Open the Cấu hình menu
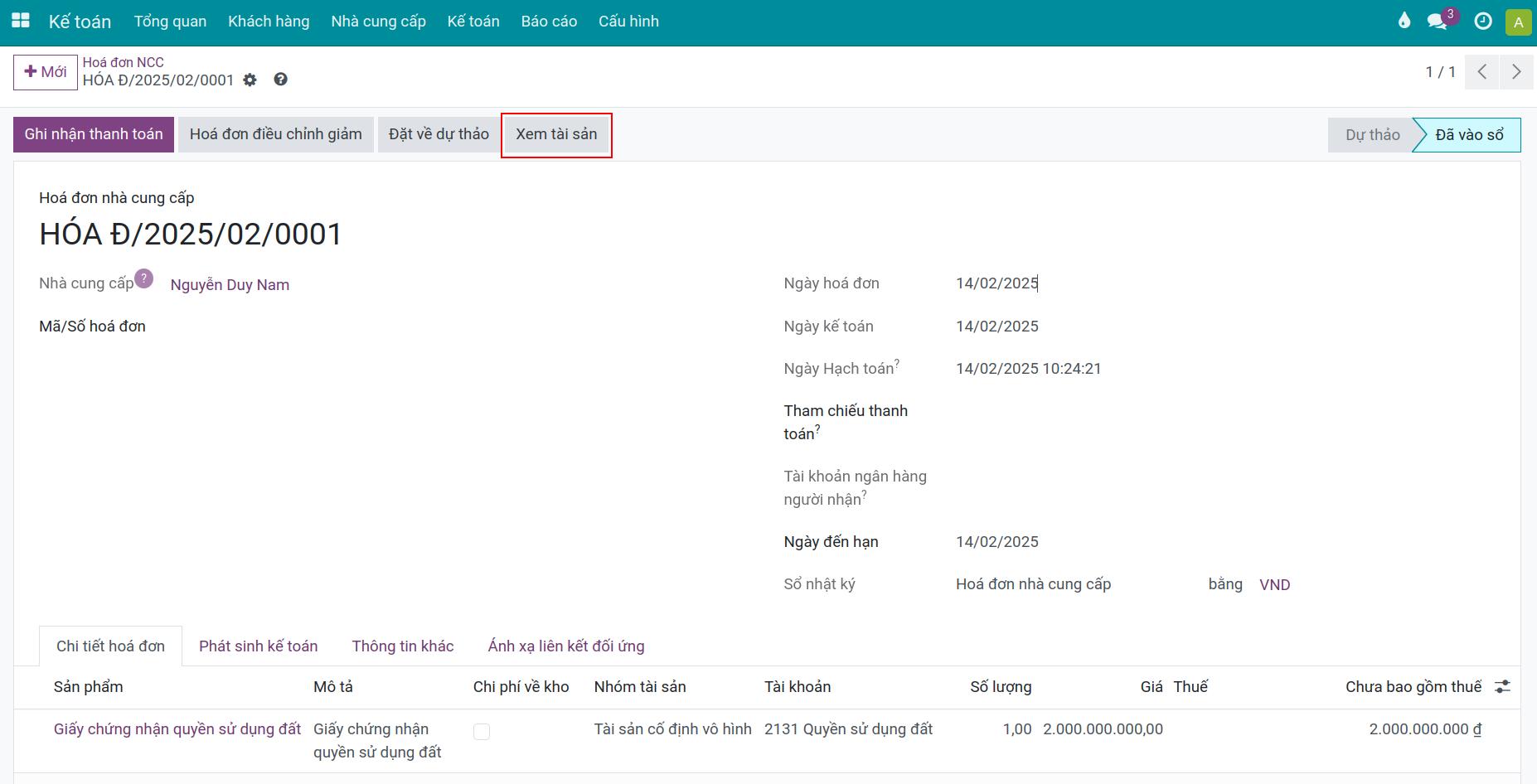 [628, 22]
